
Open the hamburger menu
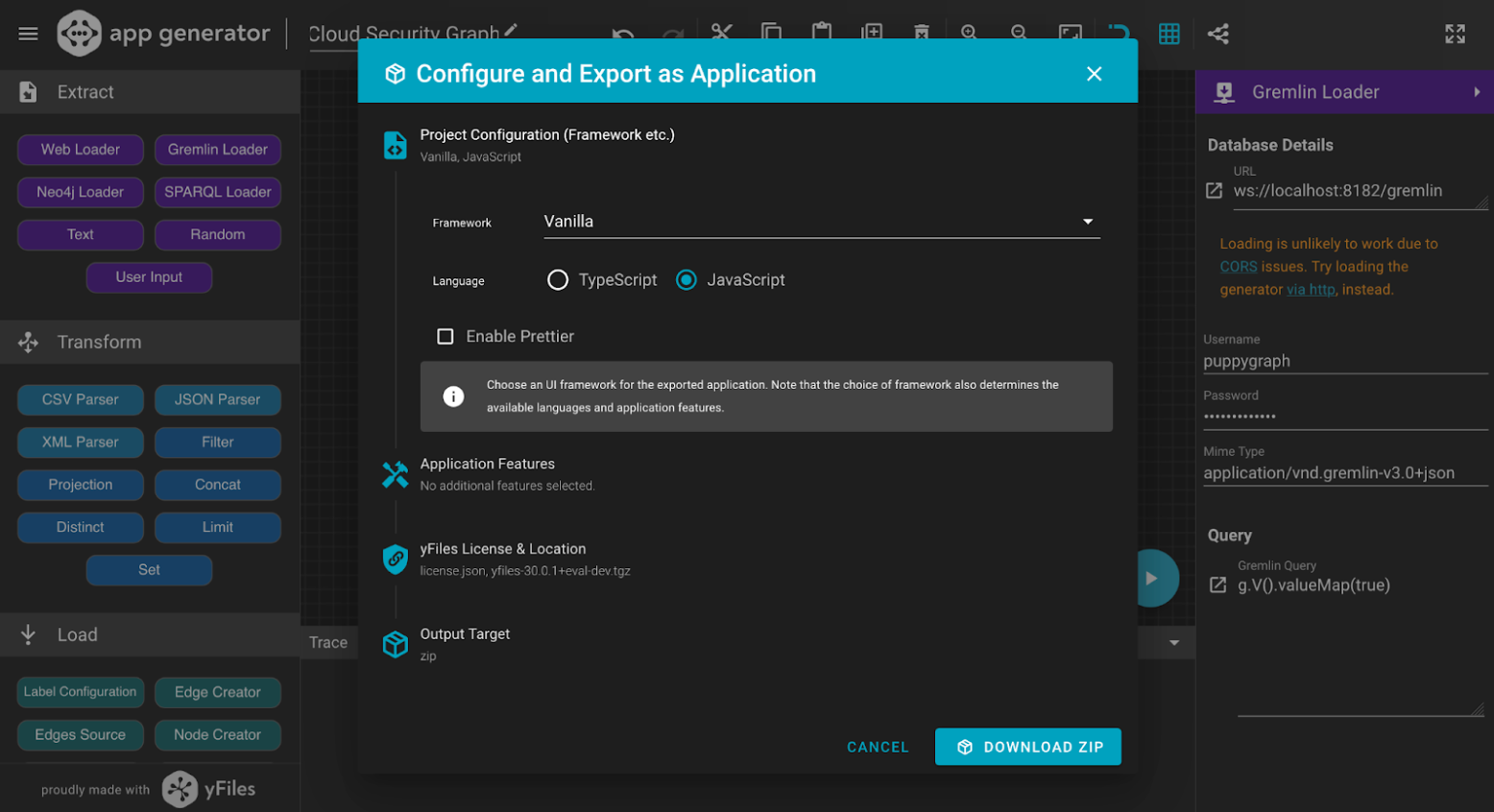pos(28,33)
